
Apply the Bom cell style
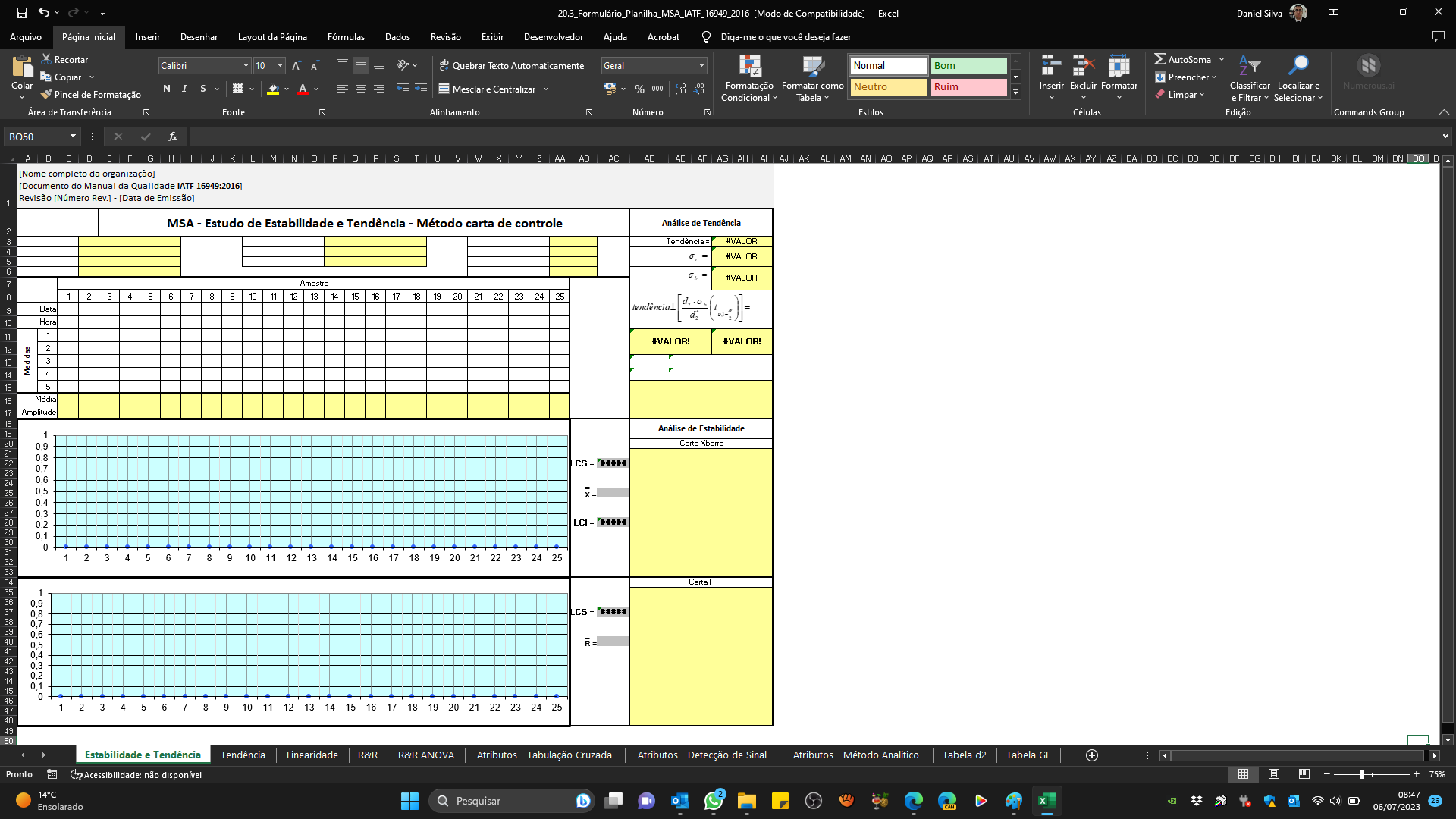tap(968, 65)
